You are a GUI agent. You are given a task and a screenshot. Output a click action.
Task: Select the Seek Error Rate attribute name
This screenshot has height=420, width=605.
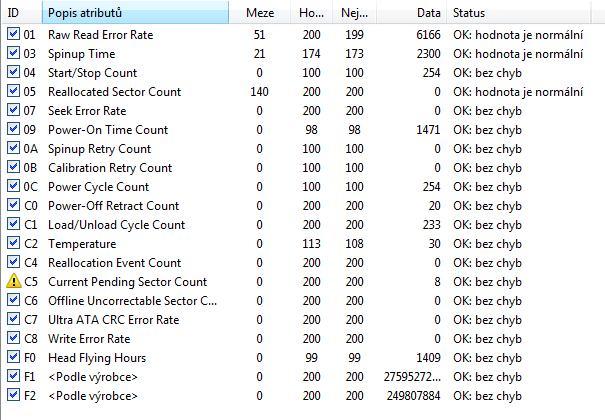pyautogui.click(x=87, y=111)
